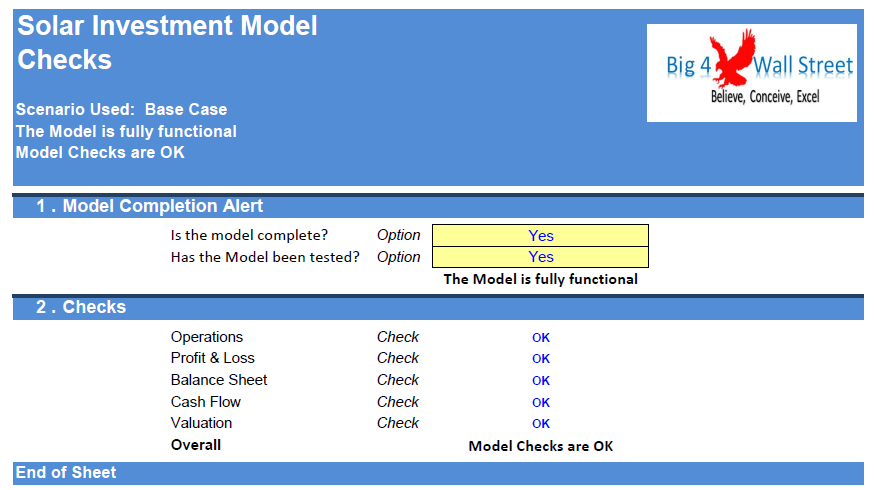Select the 'Operations' row label
Image resolution: width=874 pixels, height=490 pixels.
(207, 337)
